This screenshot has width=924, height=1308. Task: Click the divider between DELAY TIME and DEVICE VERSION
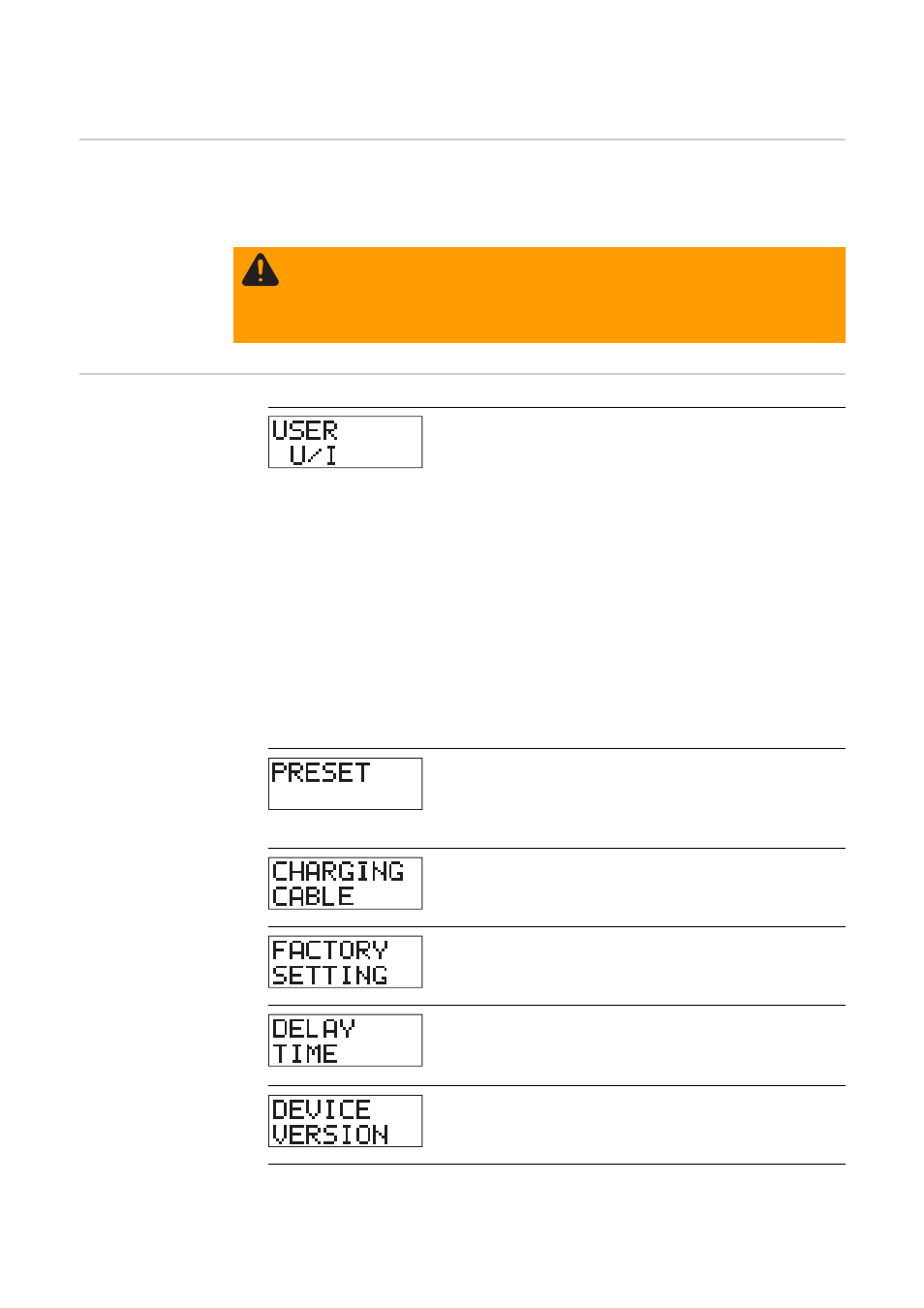point(556,1086)
